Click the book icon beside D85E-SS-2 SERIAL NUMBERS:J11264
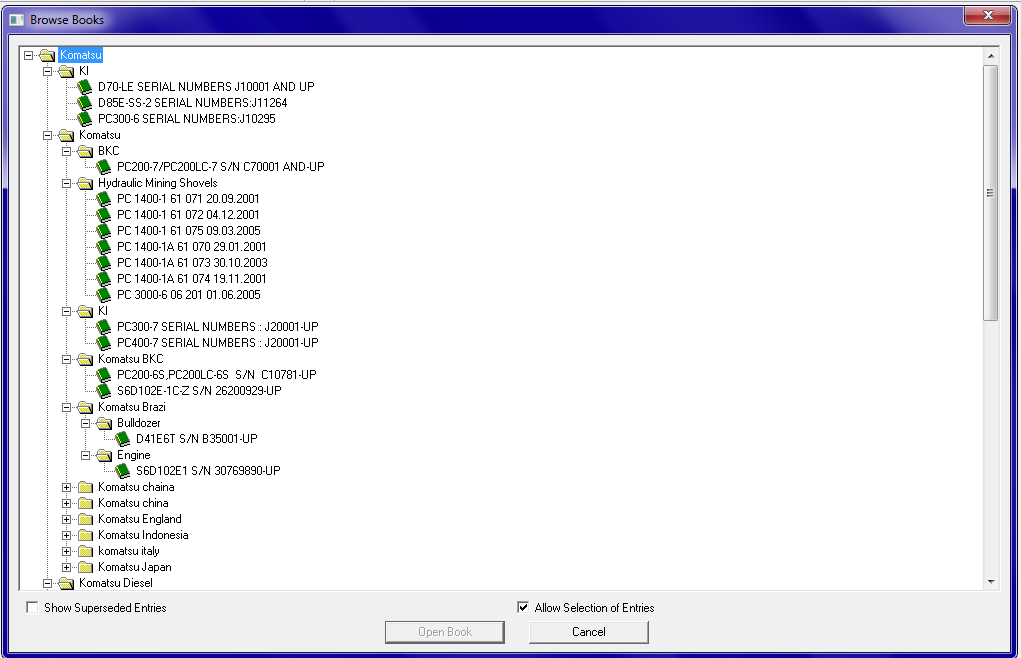1021x658 pixels. point(85,103)
